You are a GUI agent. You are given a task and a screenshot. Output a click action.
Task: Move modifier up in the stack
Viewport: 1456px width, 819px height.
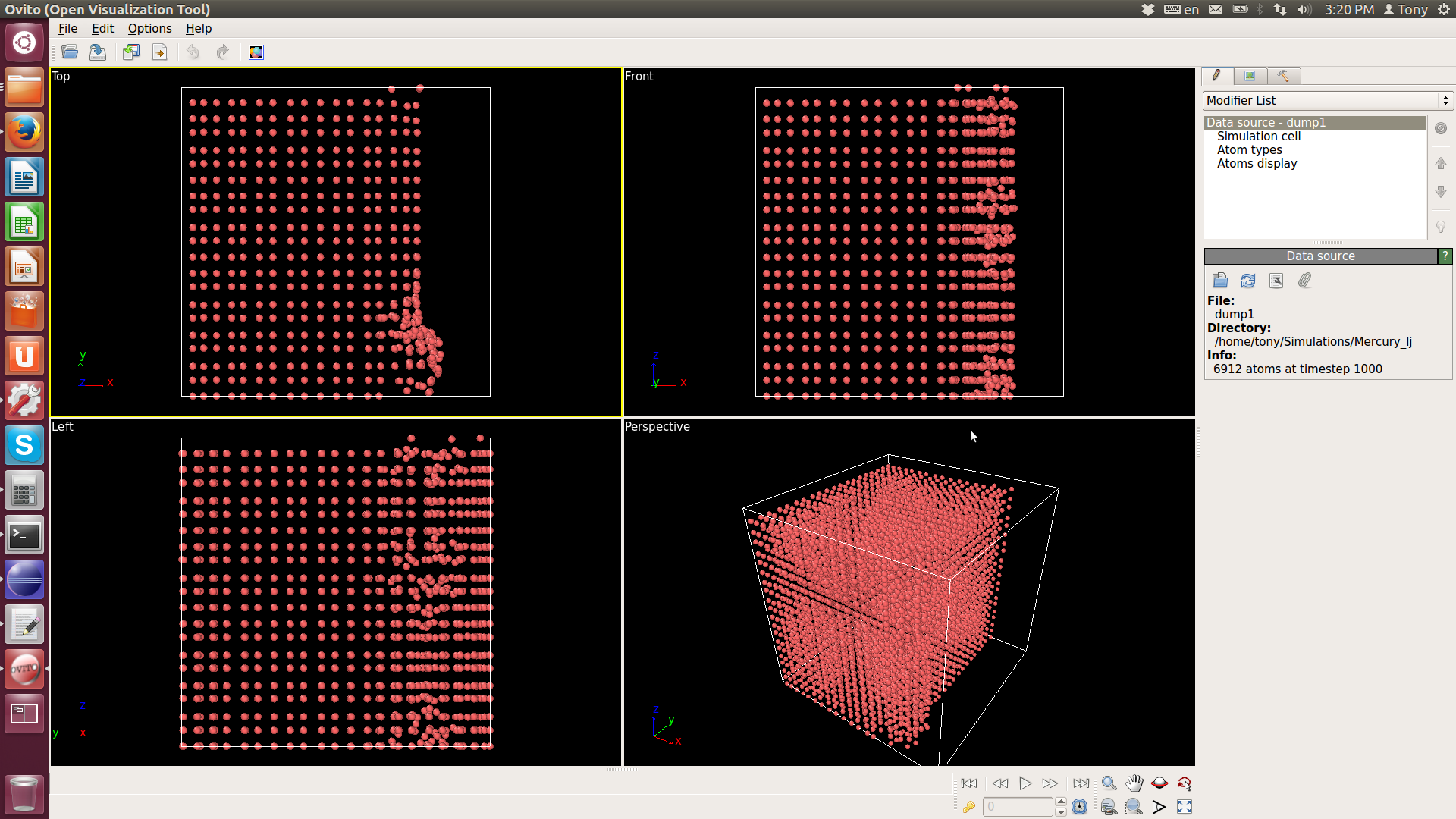1441,163
